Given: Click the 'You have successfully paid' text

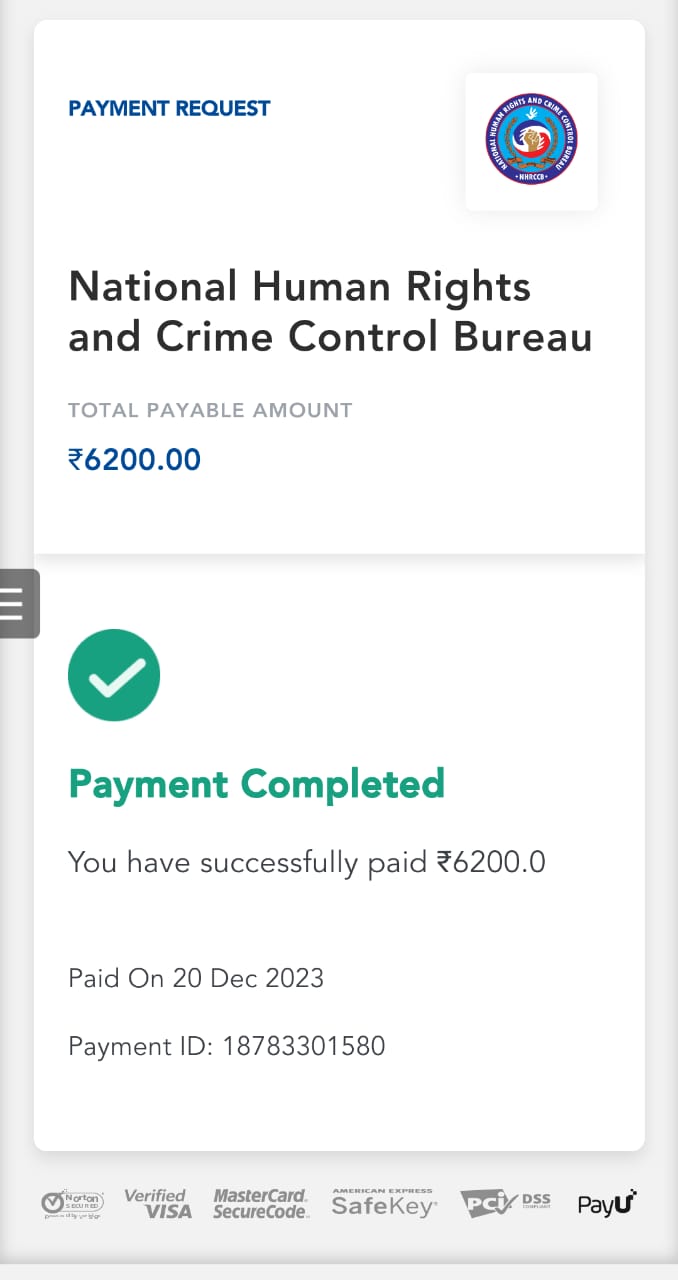Looking at the screenshot, I should [247, 862].
